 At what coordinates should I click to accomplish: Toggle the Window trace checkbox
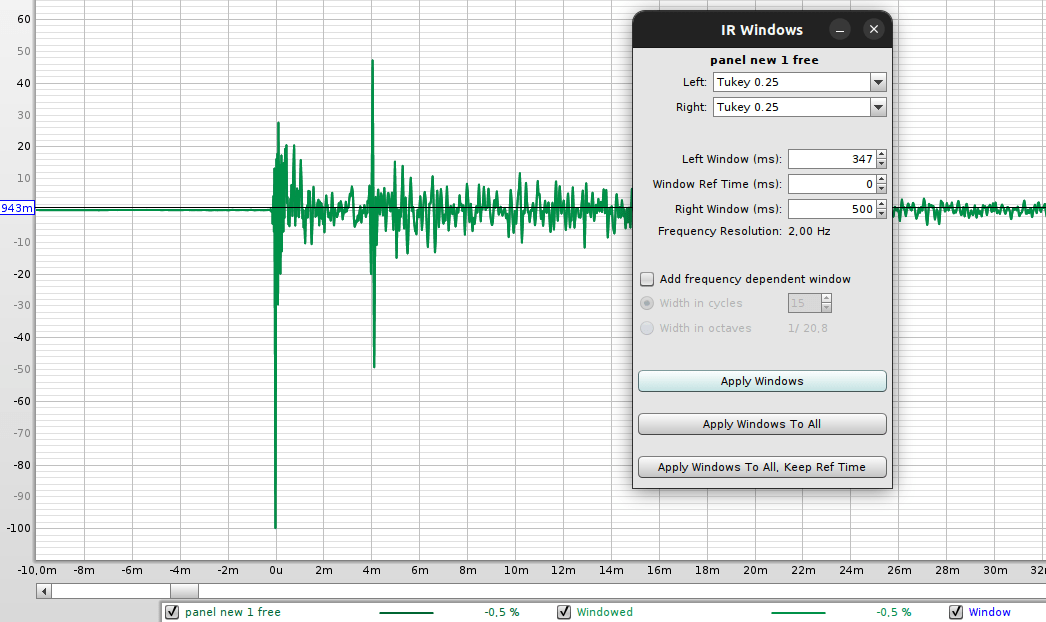(x=956, y=612)
